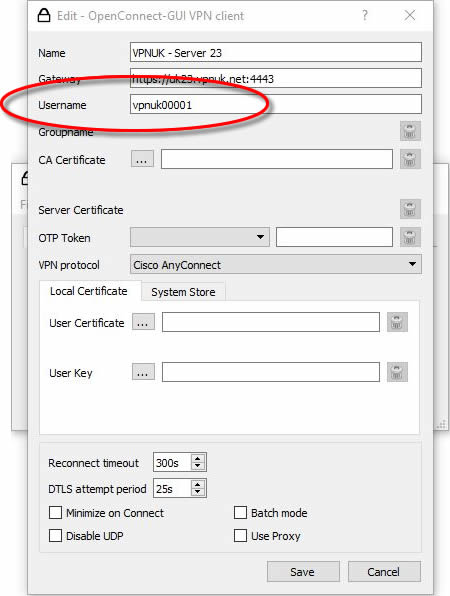Delete User Certificate via trash icon
The width and height of the screenshot is (450, 596).
coord(397,322)
